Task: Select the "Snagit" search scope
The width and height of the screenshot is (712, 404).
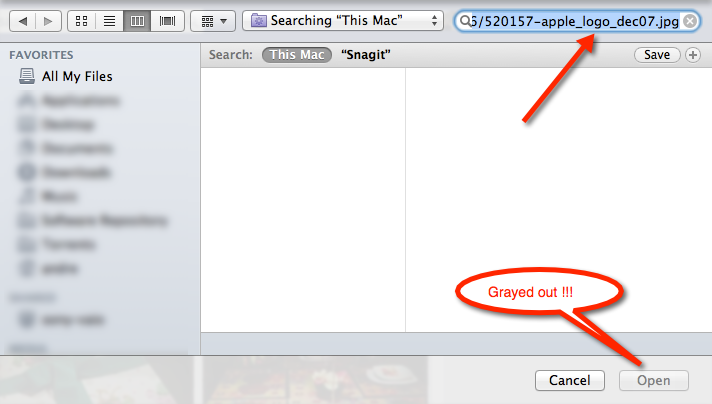Action: coord(366,55)
